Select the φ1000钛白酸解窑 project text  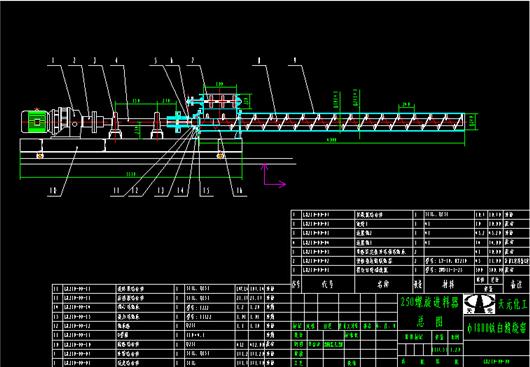[x=497, y=327]
